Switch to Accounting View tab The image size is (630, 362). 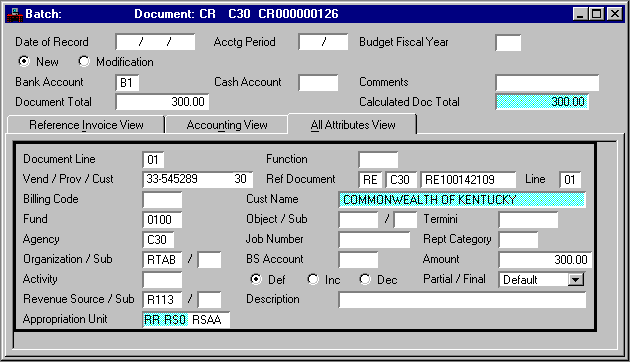click(227, 125)
